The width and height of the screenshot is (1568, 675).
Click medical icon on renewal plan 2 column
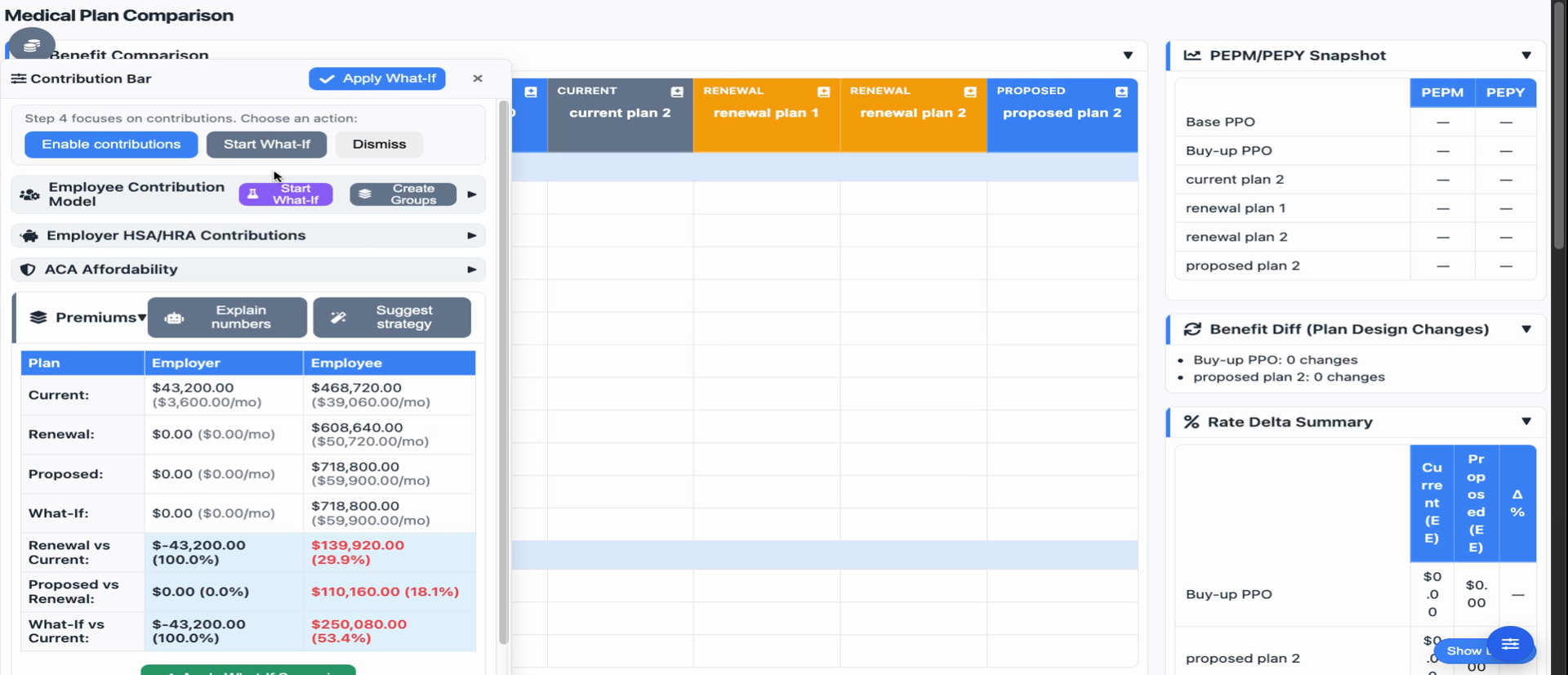(970, 92)
